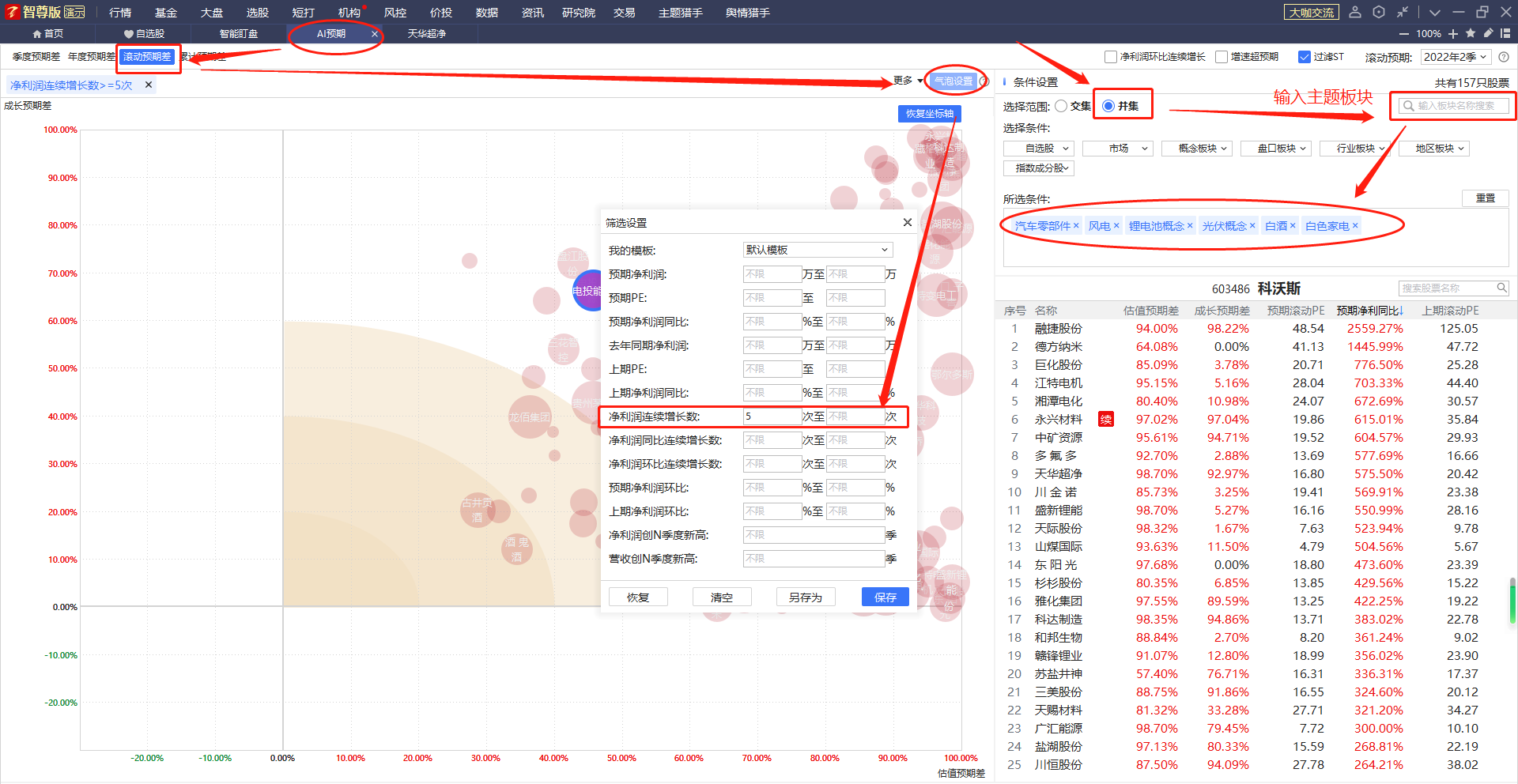Expand the 盘口板块 dropdown
The width and height of the screenshot is (1518, 784).
click(1276, 149)
